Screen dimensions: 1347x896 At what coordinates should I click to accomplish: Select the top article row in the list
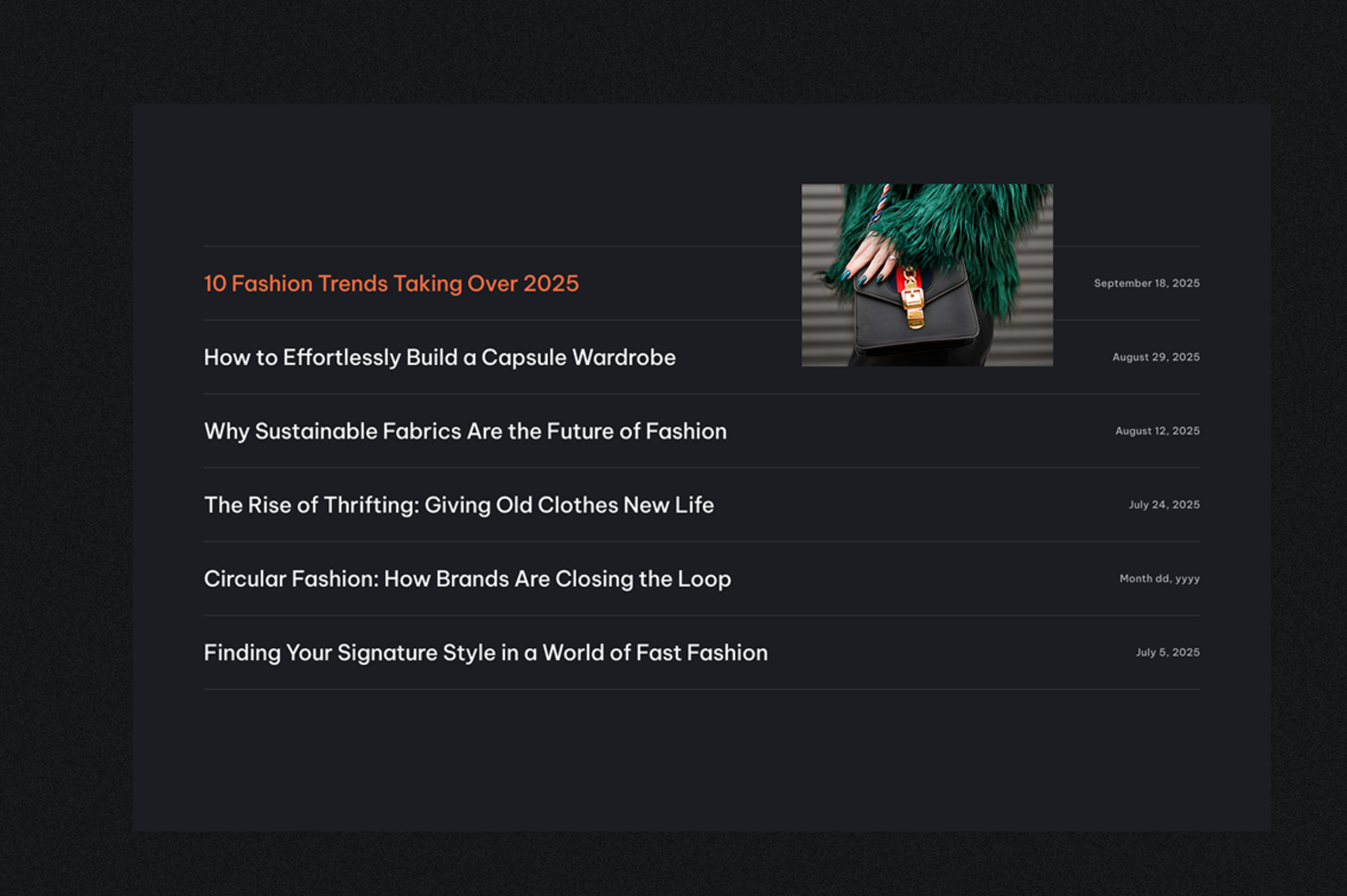click(x=553, y=283)
